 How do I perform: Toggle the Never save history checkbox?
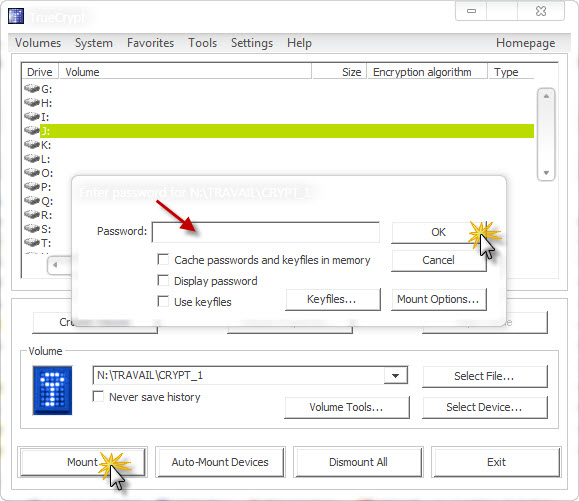98,396
